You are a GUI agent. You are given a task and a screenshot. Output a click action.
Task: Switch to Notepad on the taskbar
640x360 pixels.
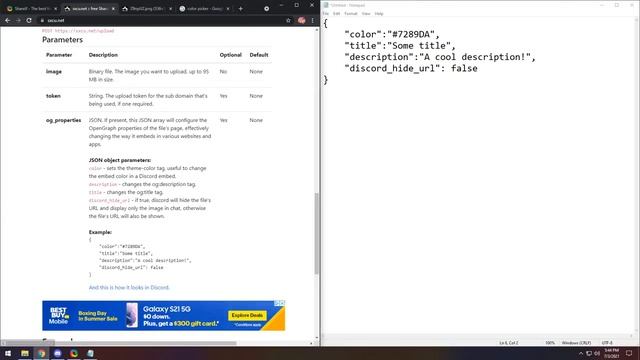(x=90, y=353)
